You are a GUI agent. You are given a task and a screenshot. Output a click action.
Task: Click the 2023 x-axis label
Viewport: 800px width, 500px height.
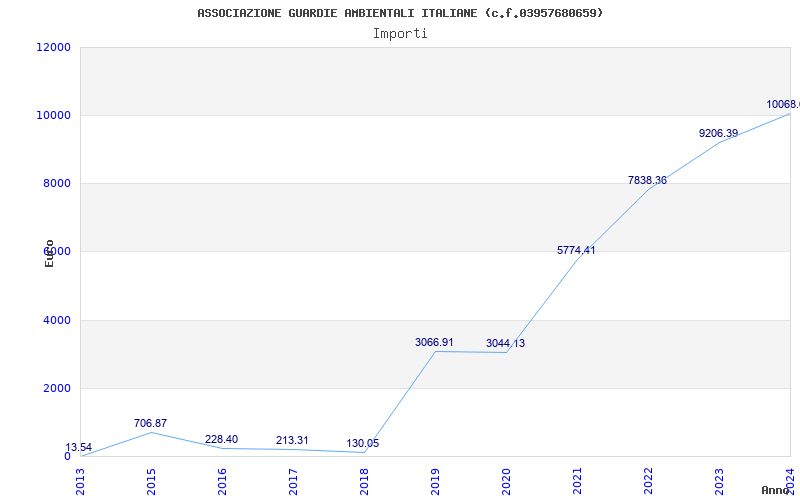tap(719, 481)
